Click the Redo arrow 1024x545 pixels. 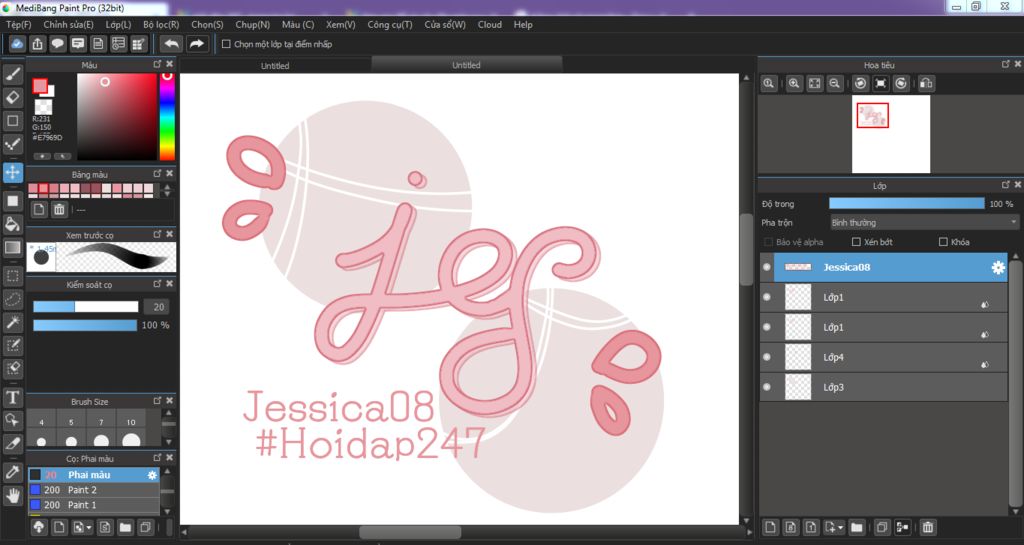(196, 44)
